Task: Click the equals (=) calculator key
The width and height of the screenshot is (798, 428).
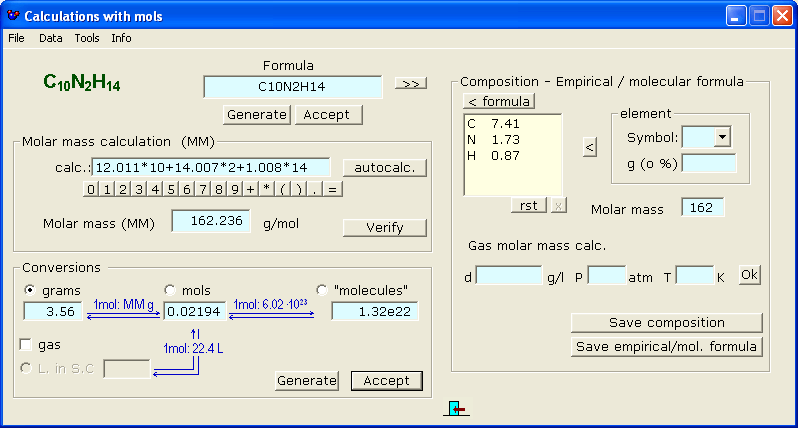Action: coord(332,189)
